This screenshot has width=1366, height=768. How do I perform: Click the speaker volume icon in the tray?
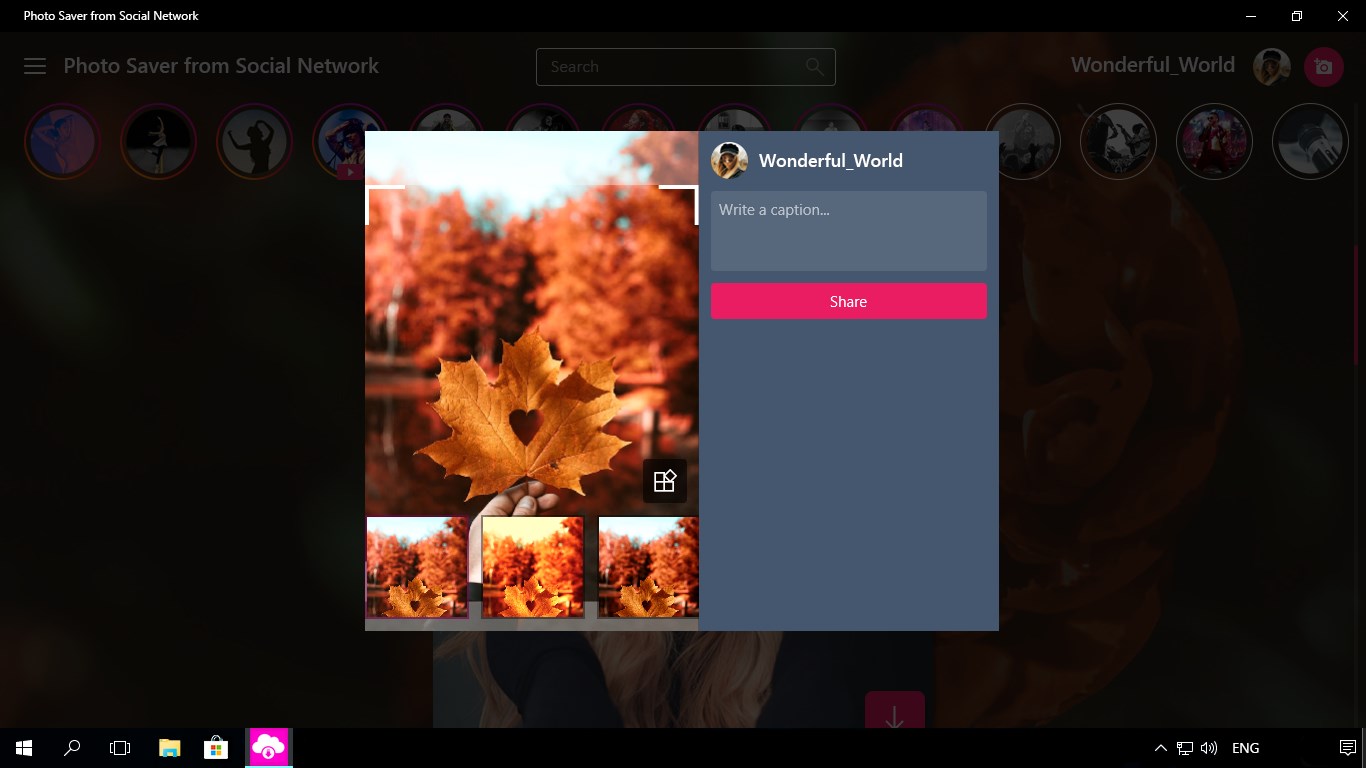1209,747
